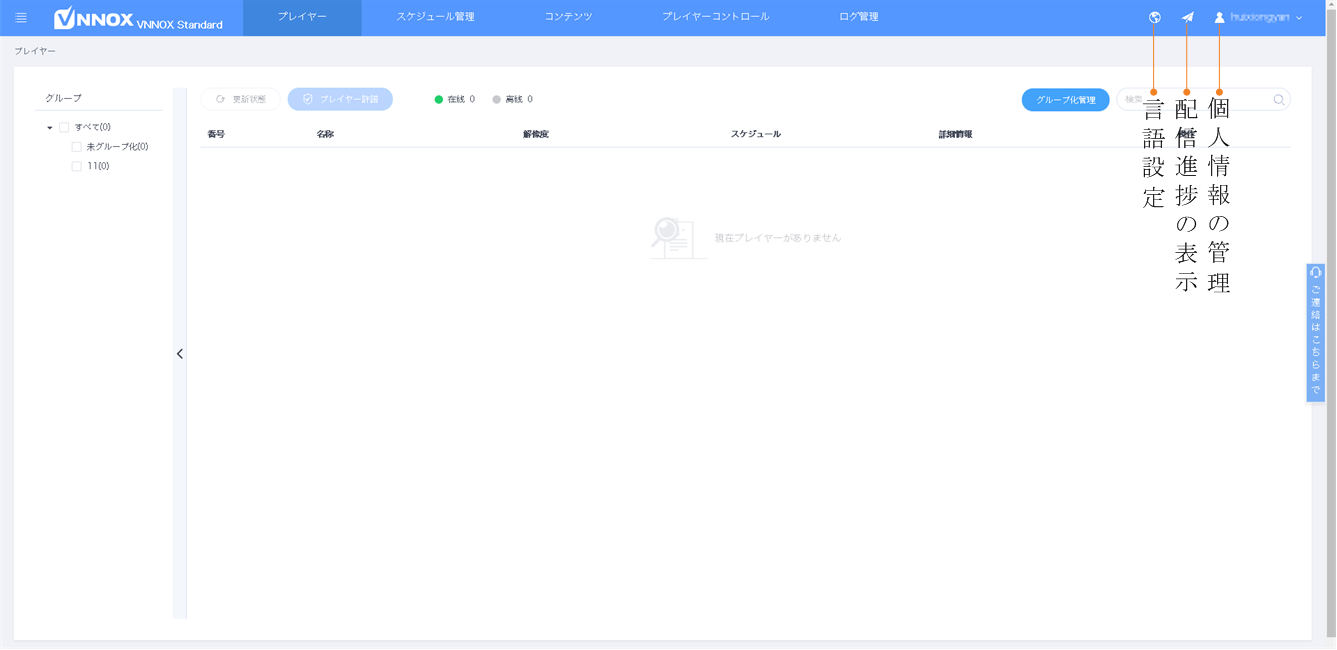Show distribution progress paper plane icon
Viewport: 1337px width, 650px height.
1188,17
